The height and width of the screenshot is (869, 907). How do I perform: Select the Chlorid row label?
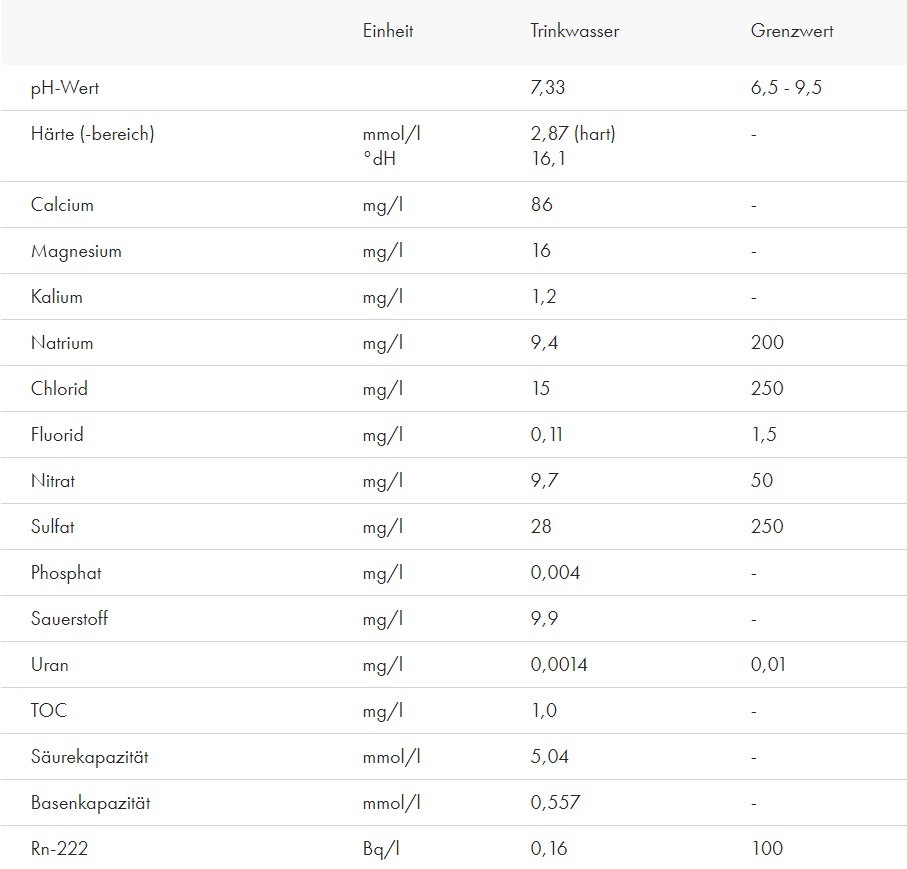(59, 389)
